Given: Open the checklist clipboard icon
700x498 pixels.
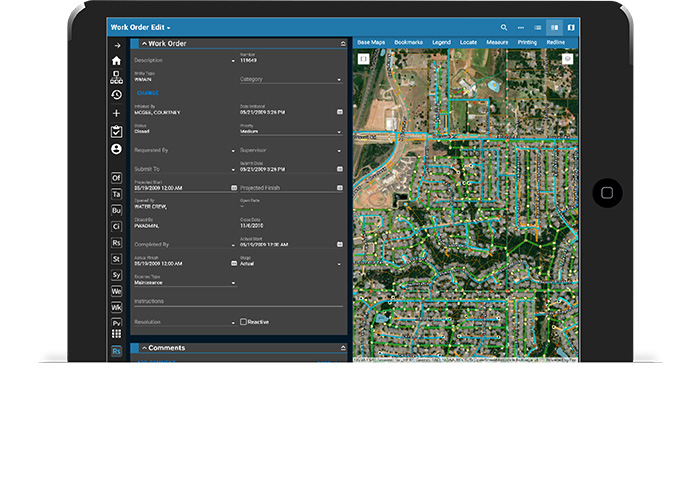Looking at the screenshot, I should [x=116, y=131].
